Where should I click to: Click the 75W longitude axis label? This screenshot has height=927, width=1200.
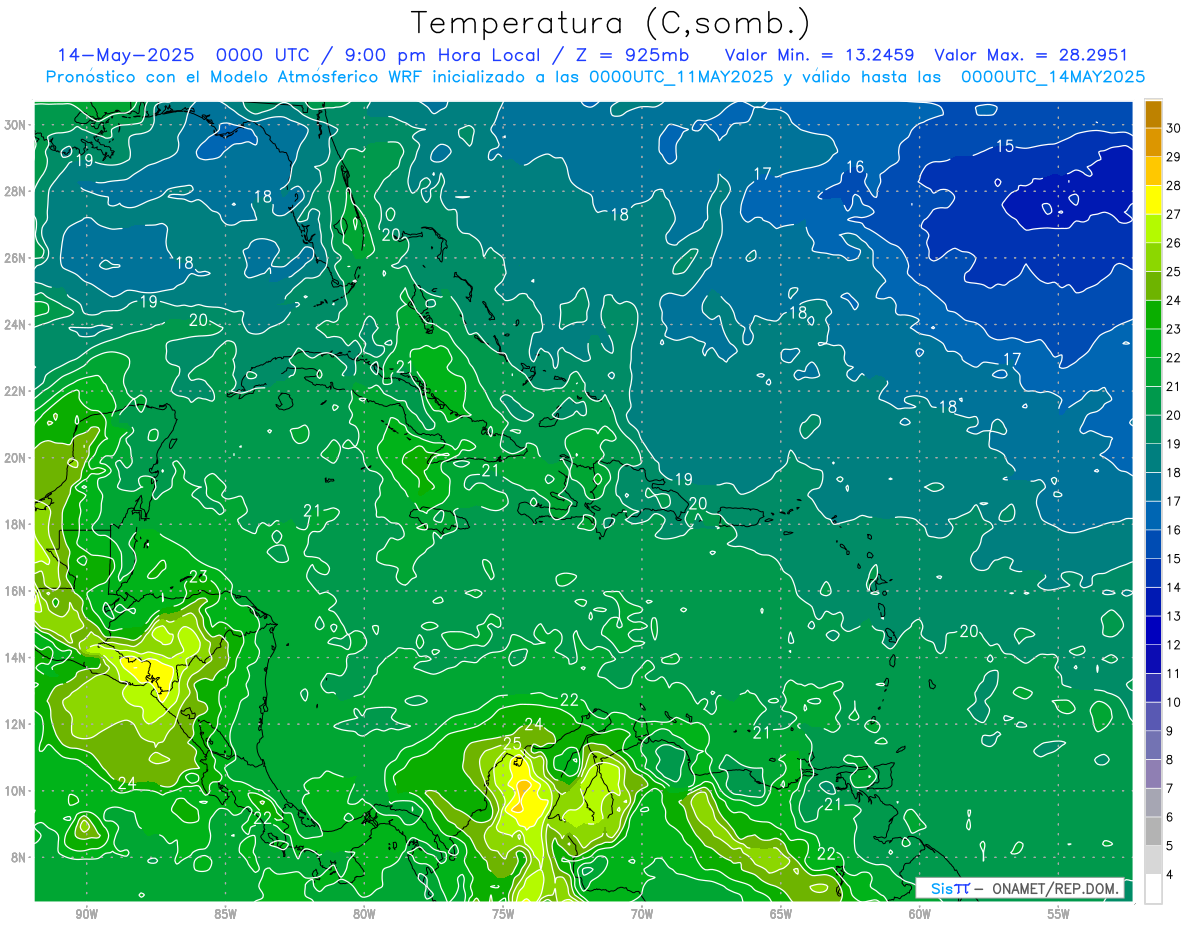[x=503, y=914]
